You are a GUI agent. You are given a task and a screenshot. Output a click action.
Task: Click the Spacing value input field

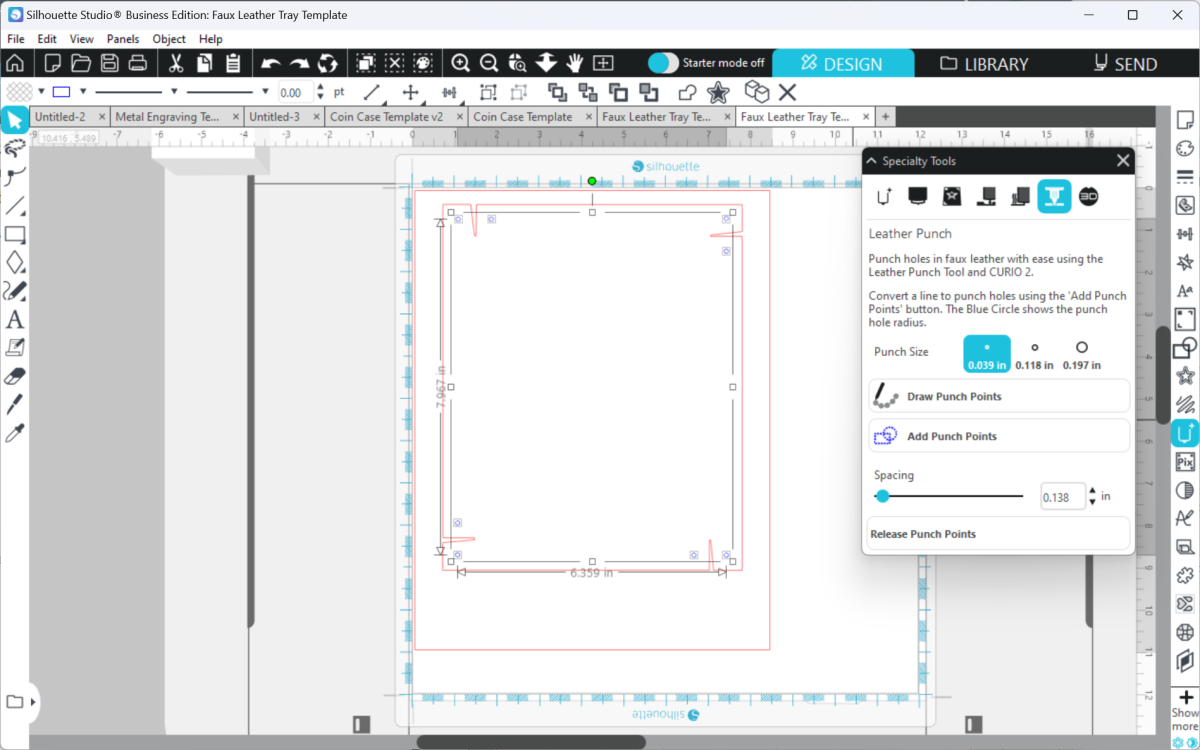coord(1062,497)
